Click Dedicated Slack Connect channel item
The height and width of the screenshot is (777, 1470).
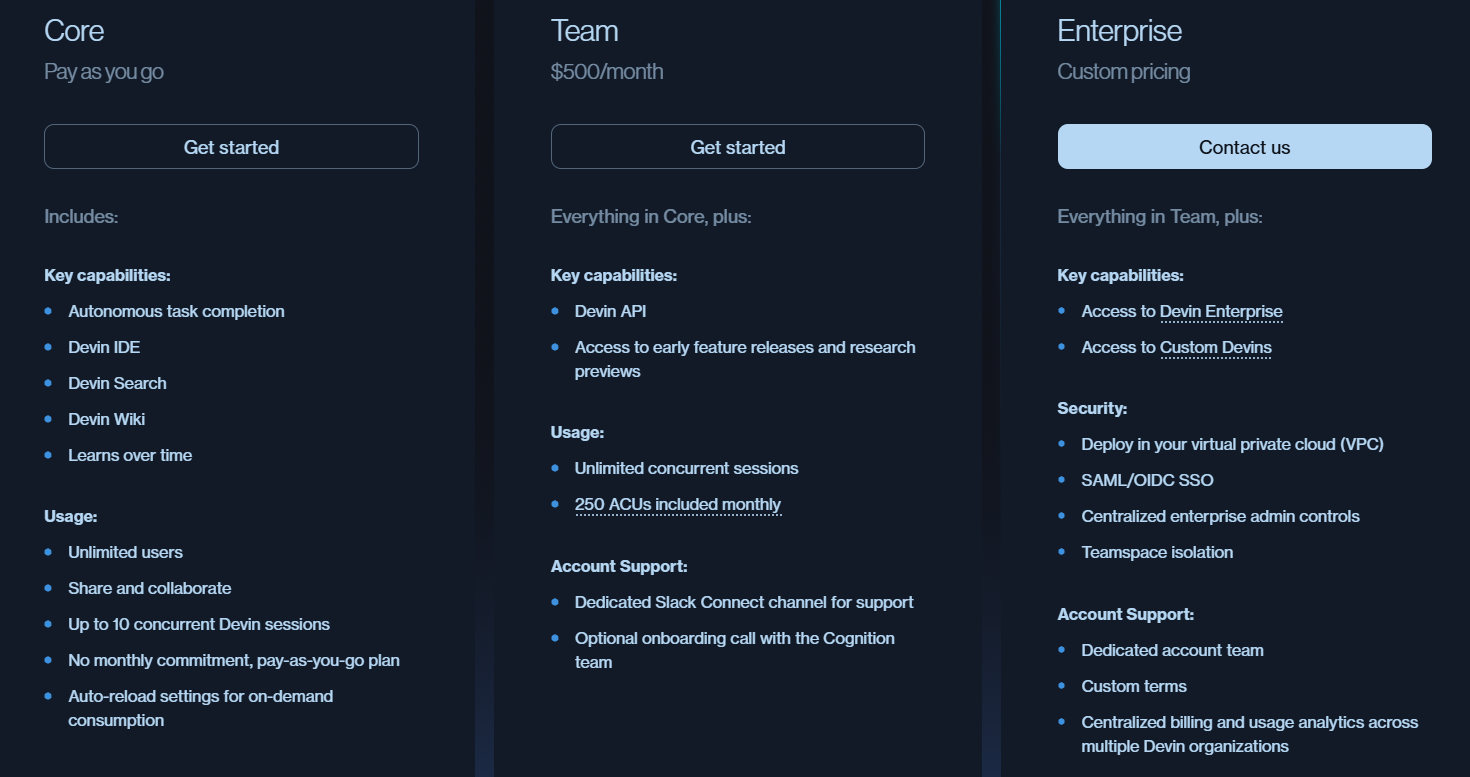[x=744, y=602]
